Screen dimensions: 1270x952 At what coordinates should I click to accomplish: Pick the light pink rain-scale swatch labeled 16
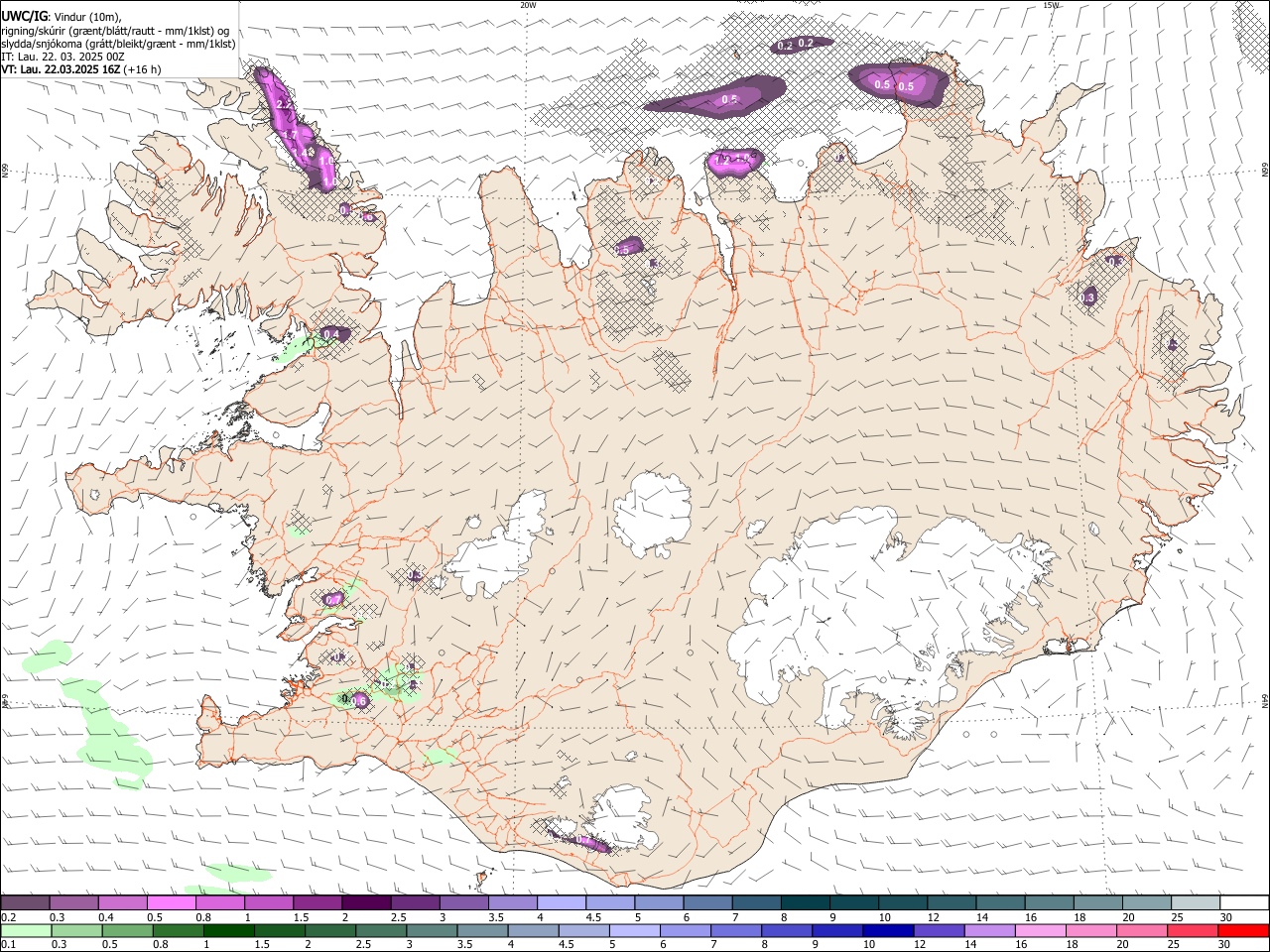coord(1042,930)
